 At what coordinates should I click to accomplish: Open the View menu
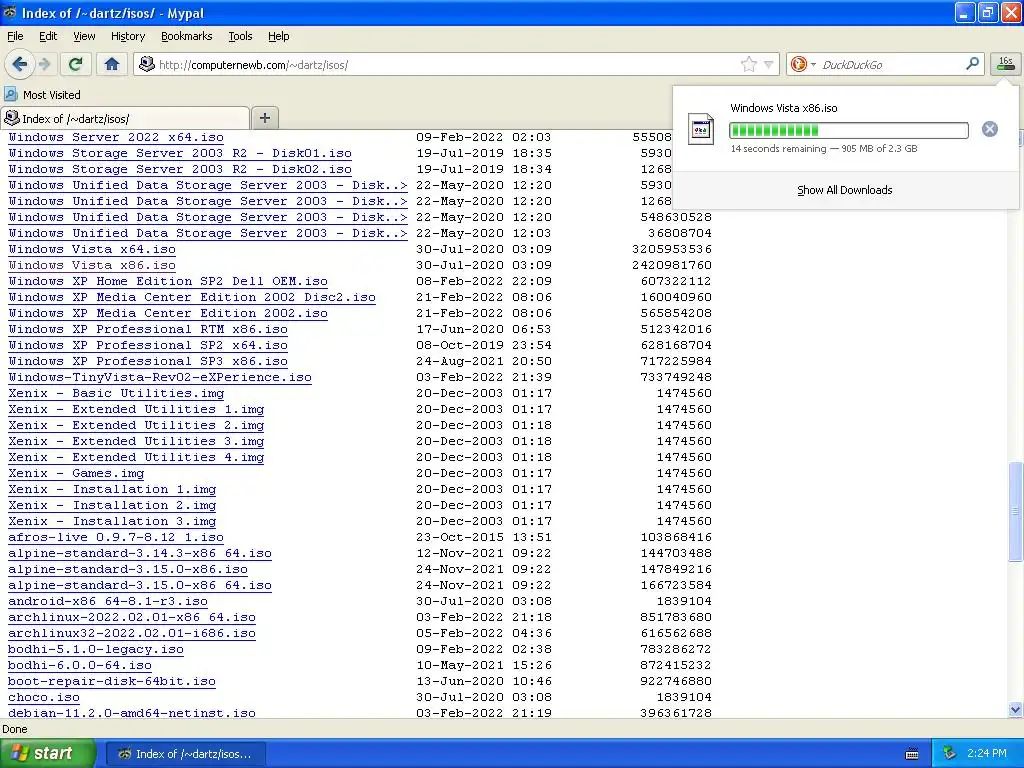point(84,36)
